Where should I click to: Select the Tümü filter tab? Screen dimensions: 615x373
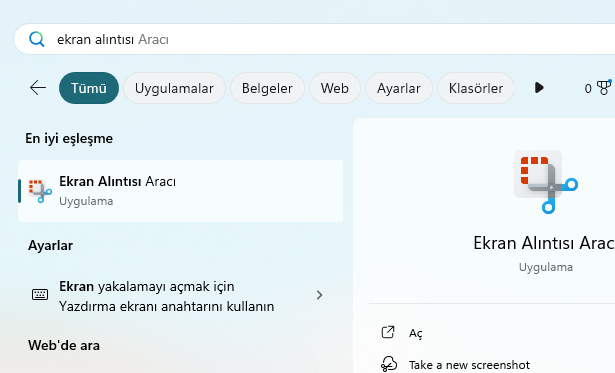(x=89, y=88)
